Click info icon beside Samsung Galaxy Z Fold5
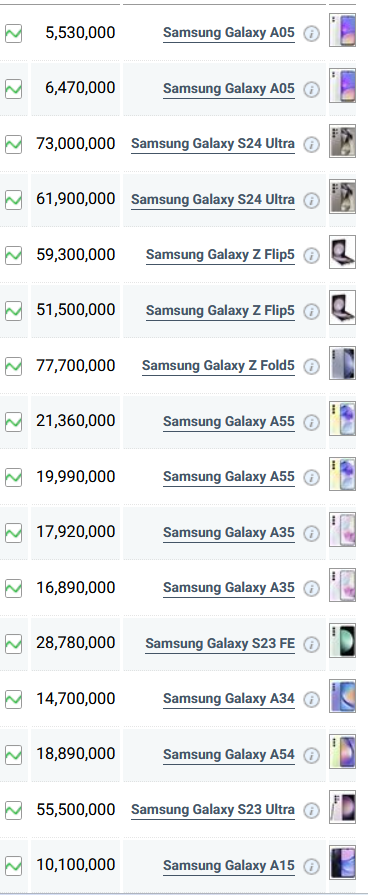The width and height of the screenshot is (368, 895). tap(311, 366)
